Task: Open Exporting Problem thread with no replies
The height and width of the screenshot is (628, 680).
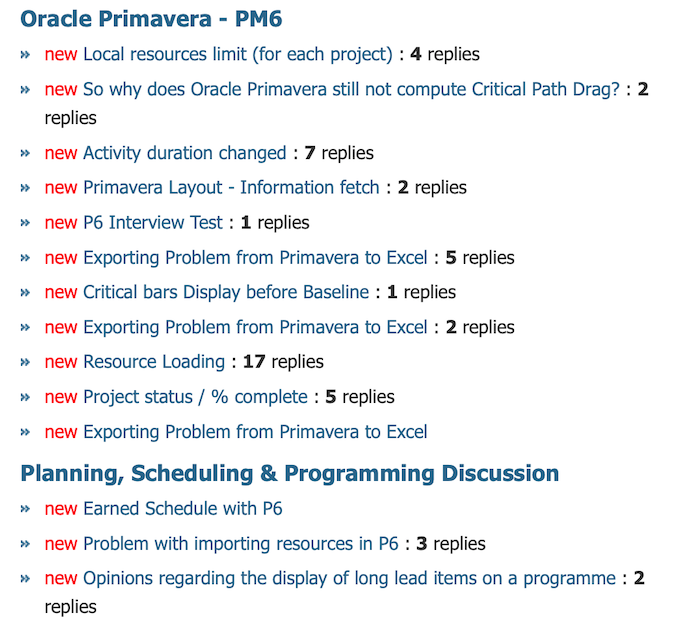Action: [255, 432]
